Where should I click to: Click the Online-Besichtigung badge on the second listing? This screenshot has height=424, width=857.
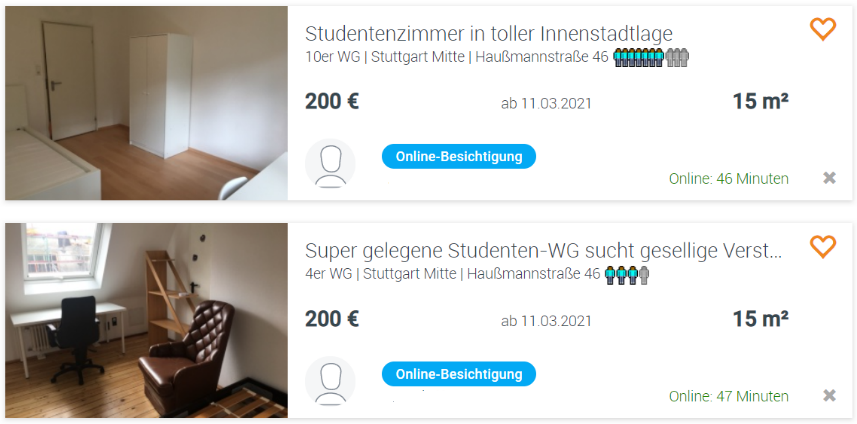pyautogui.click(x=459, y=374)
